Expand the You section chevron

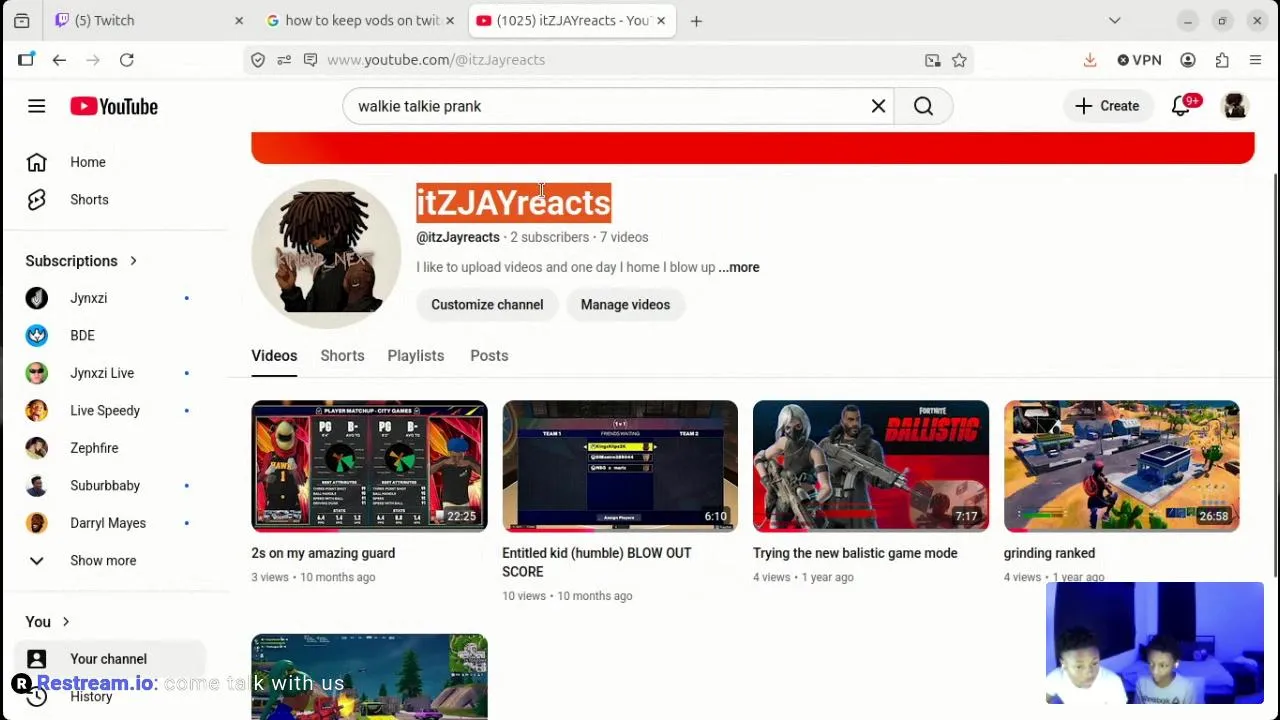coord(66,622)
